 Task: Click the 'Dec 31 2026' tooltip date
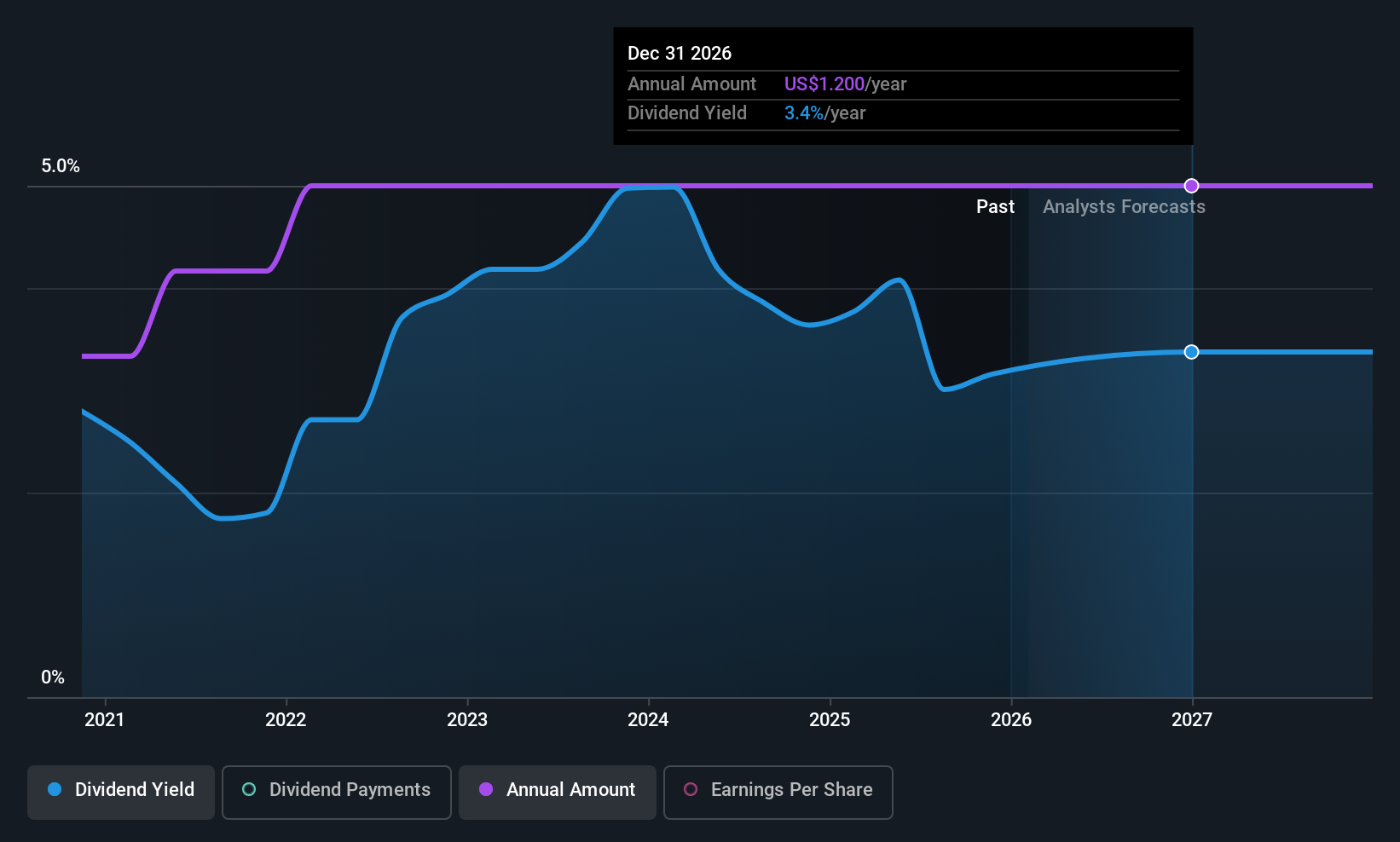[680, 53]
